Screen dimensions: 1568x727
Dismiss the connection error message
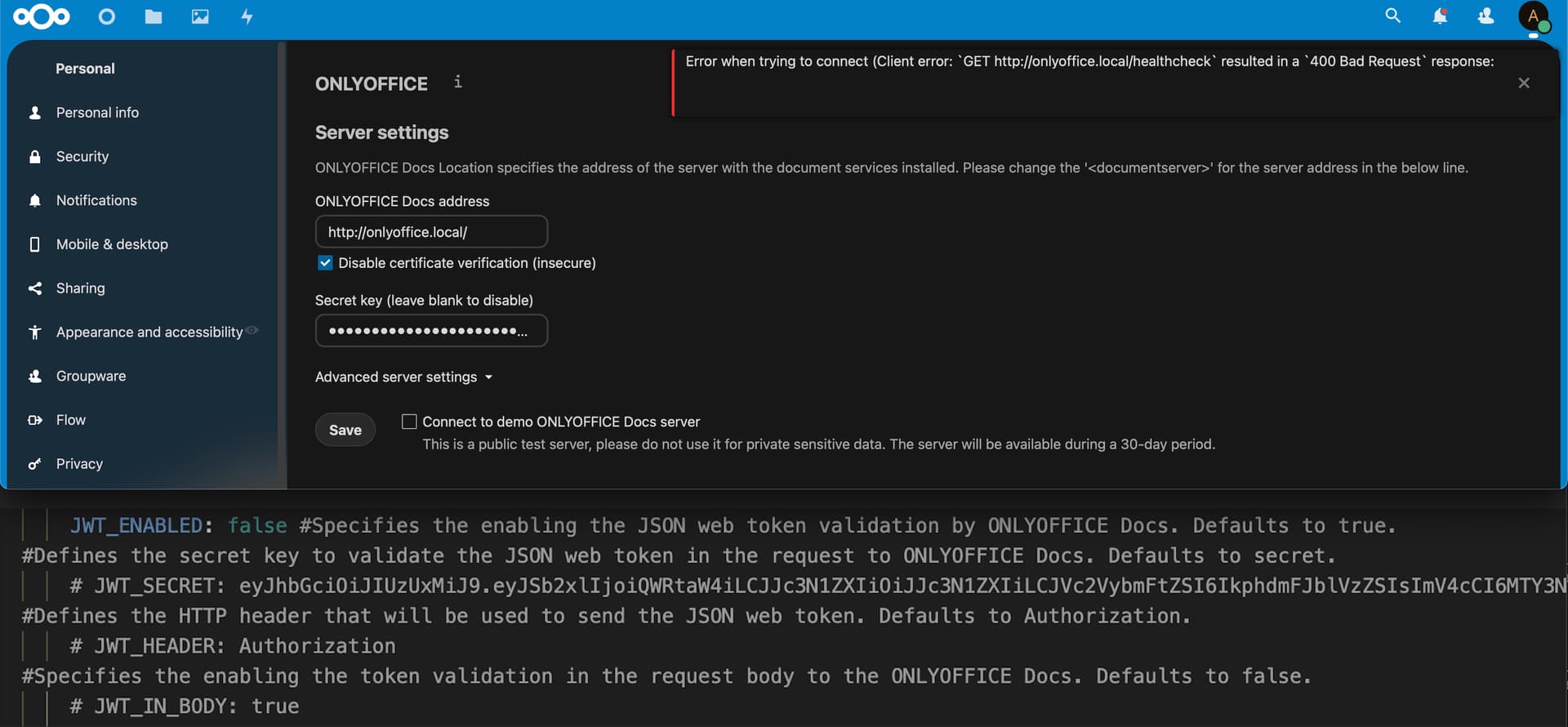(x=1524, y=83)
